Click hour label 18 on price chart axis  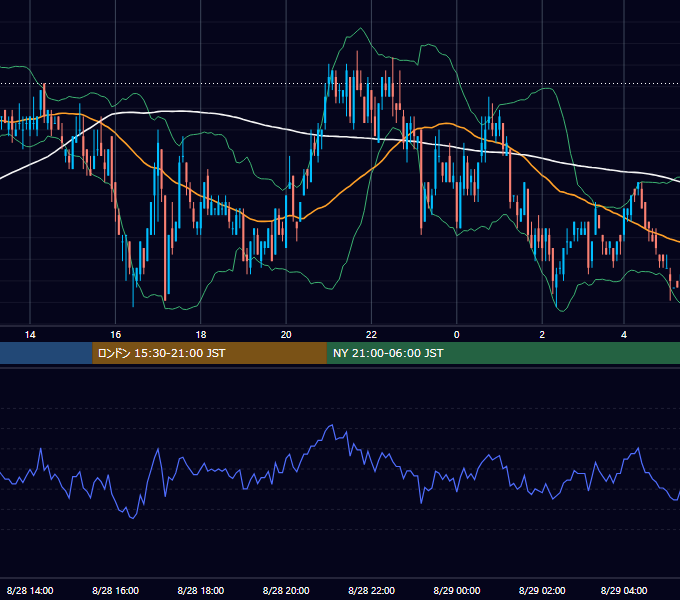[201, 335]
